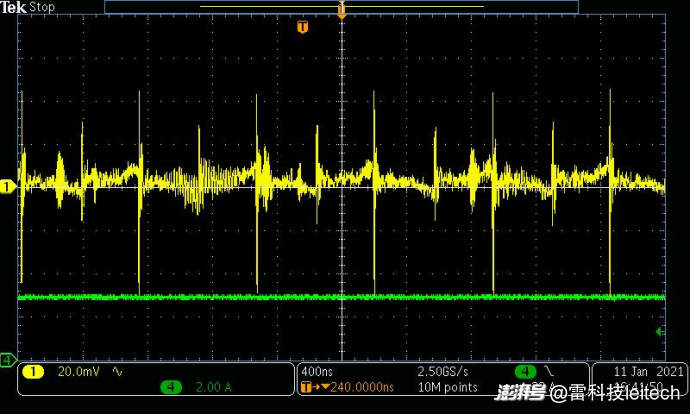Click the channel 4 ground marker at left edge
690x414 pixels.
point(6,359)
